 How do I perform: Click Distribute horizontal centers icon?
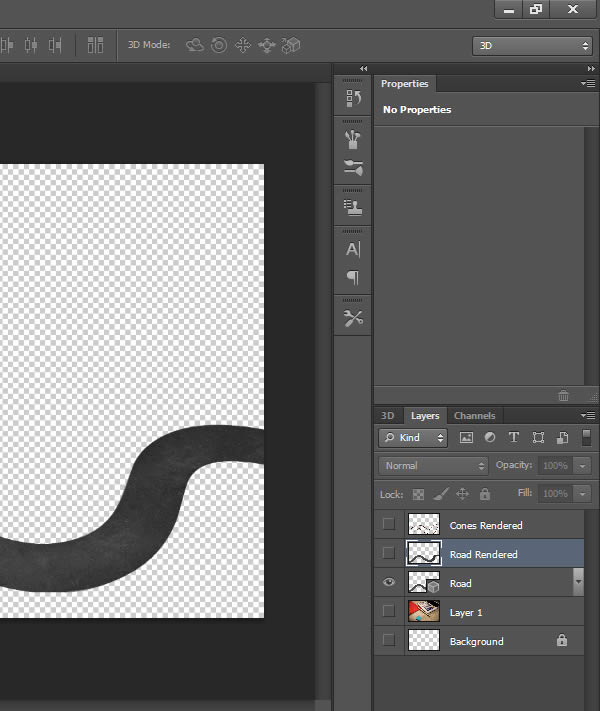tap(31, 45)
